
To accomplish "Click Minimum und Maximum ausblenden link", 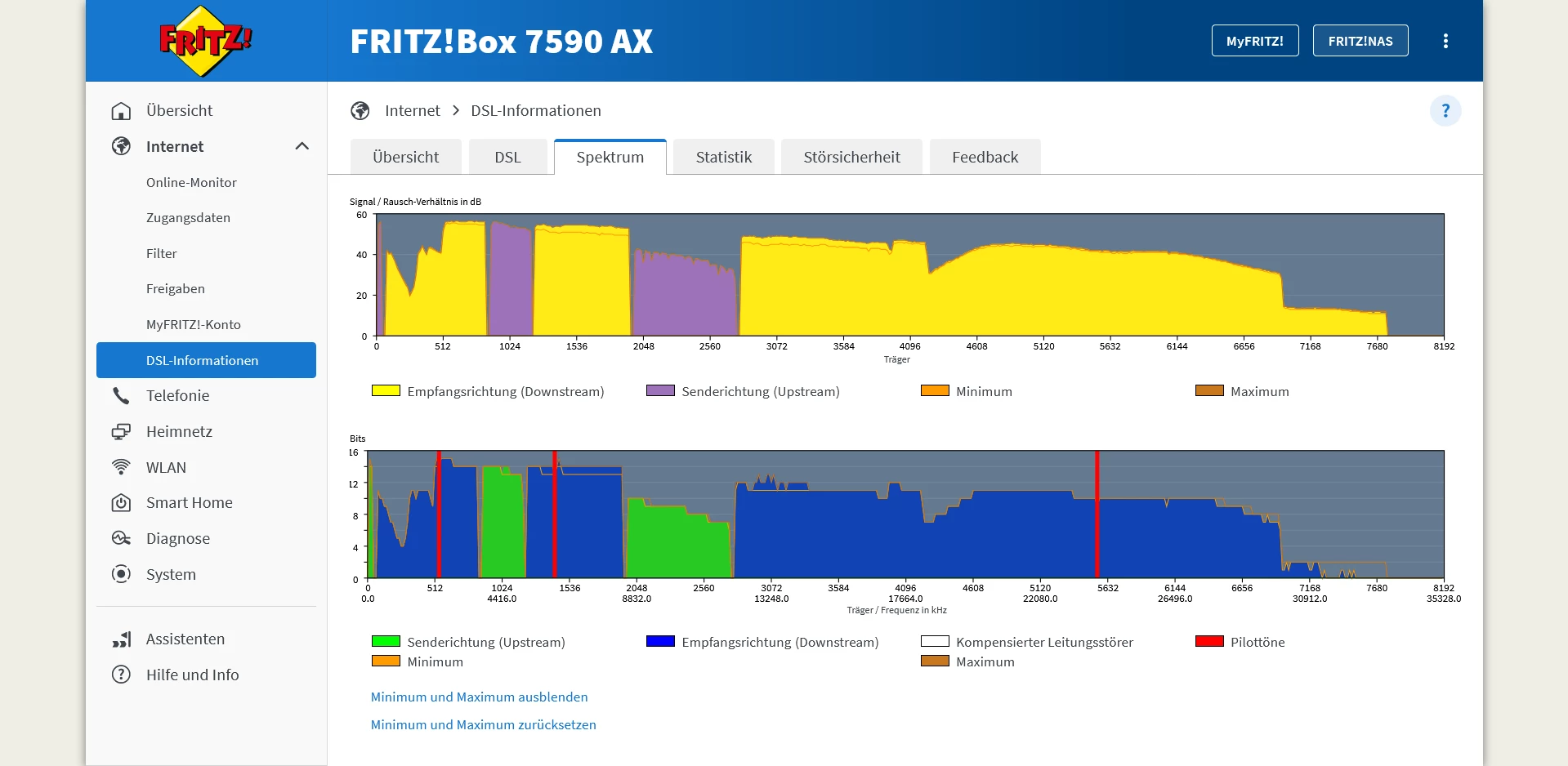I will tap(480, 697).
